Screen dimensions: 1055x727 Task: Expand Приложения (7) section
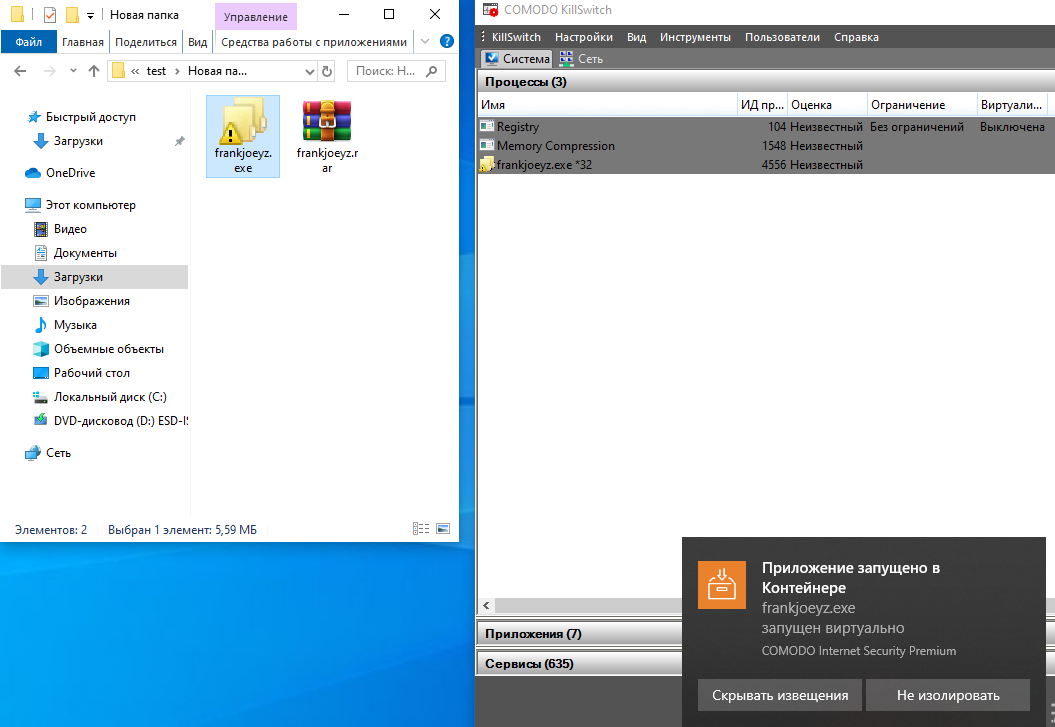[580, 634]
